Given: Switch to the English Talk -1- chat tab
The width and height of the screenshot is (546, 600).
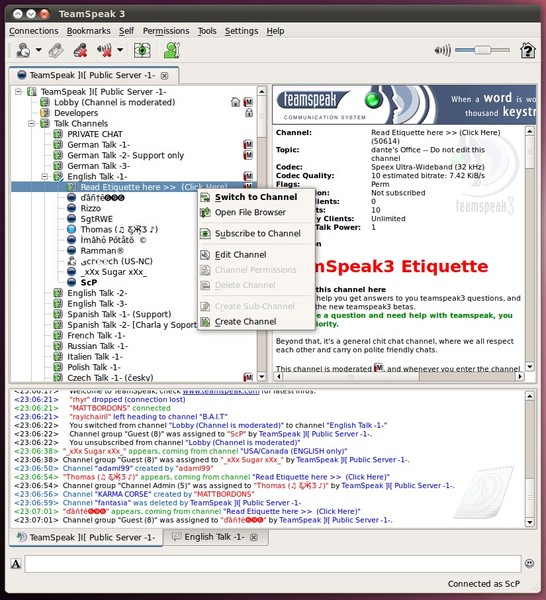Looking at the screenshot, I should 215,537.
